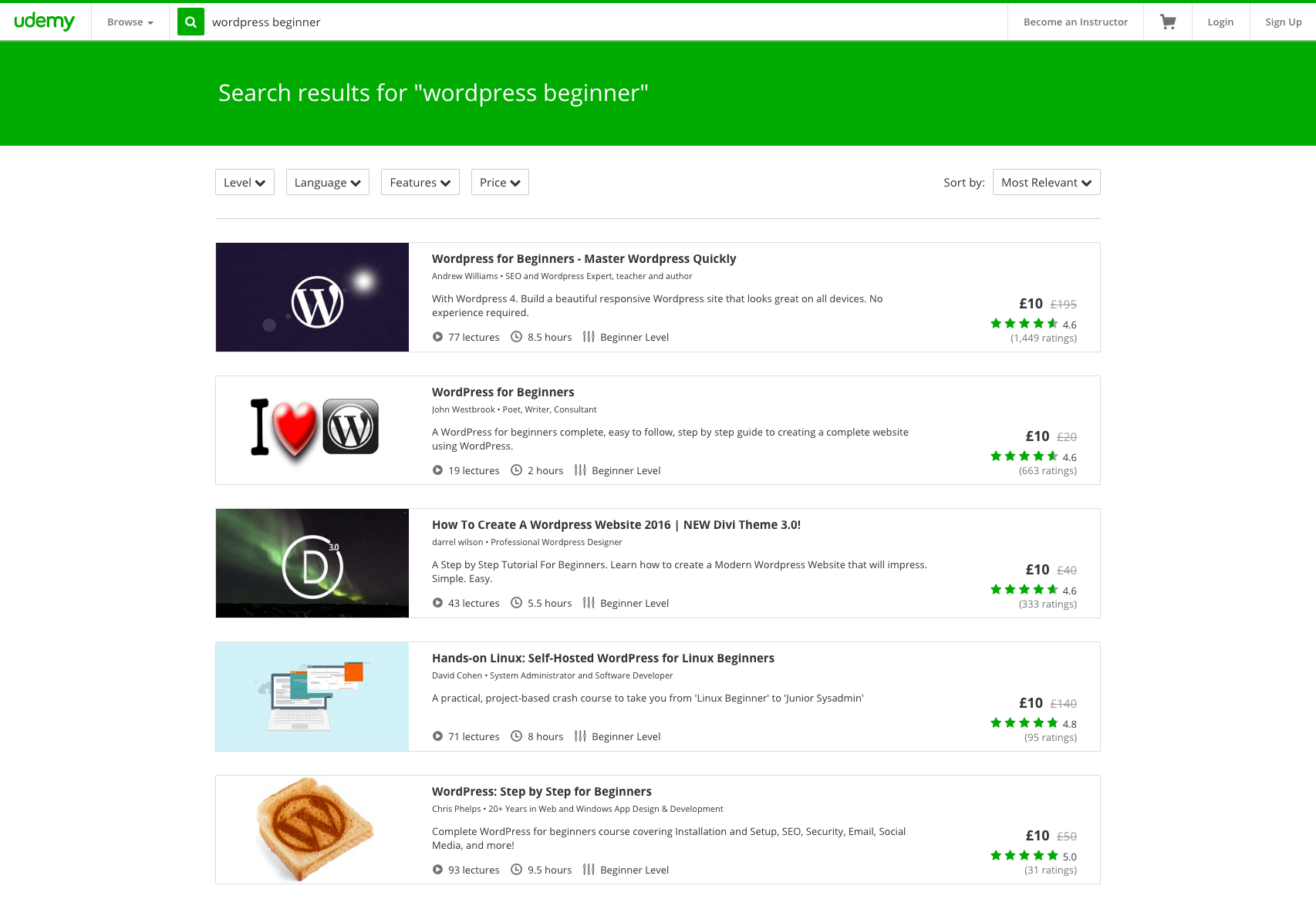Click level icon in Hands-on Linux course row
The width and height of the screenshot is (1316, 899).
pos(580,736)
